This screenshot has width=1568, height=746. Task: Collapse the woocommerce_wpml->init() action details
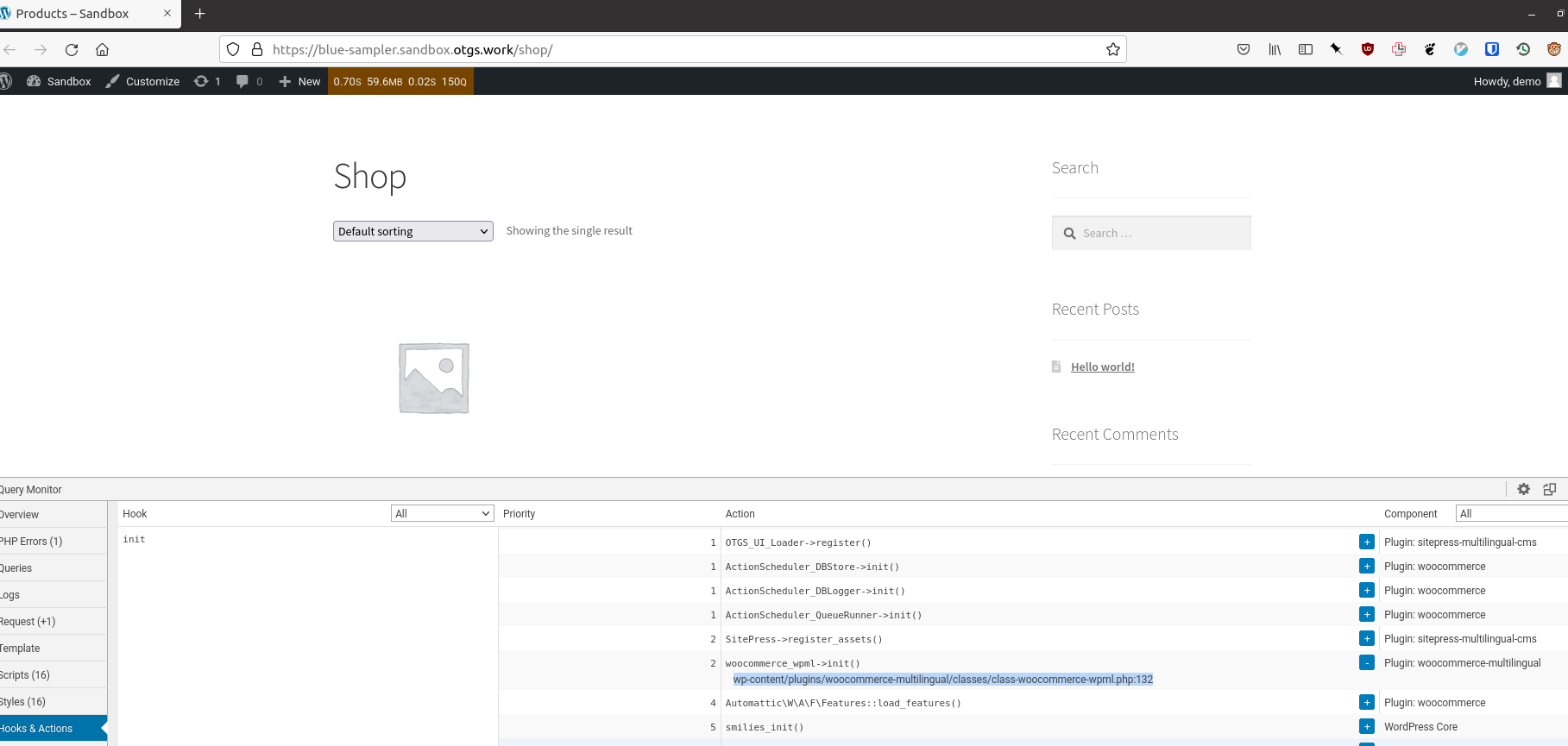[x=1366, y=663]
